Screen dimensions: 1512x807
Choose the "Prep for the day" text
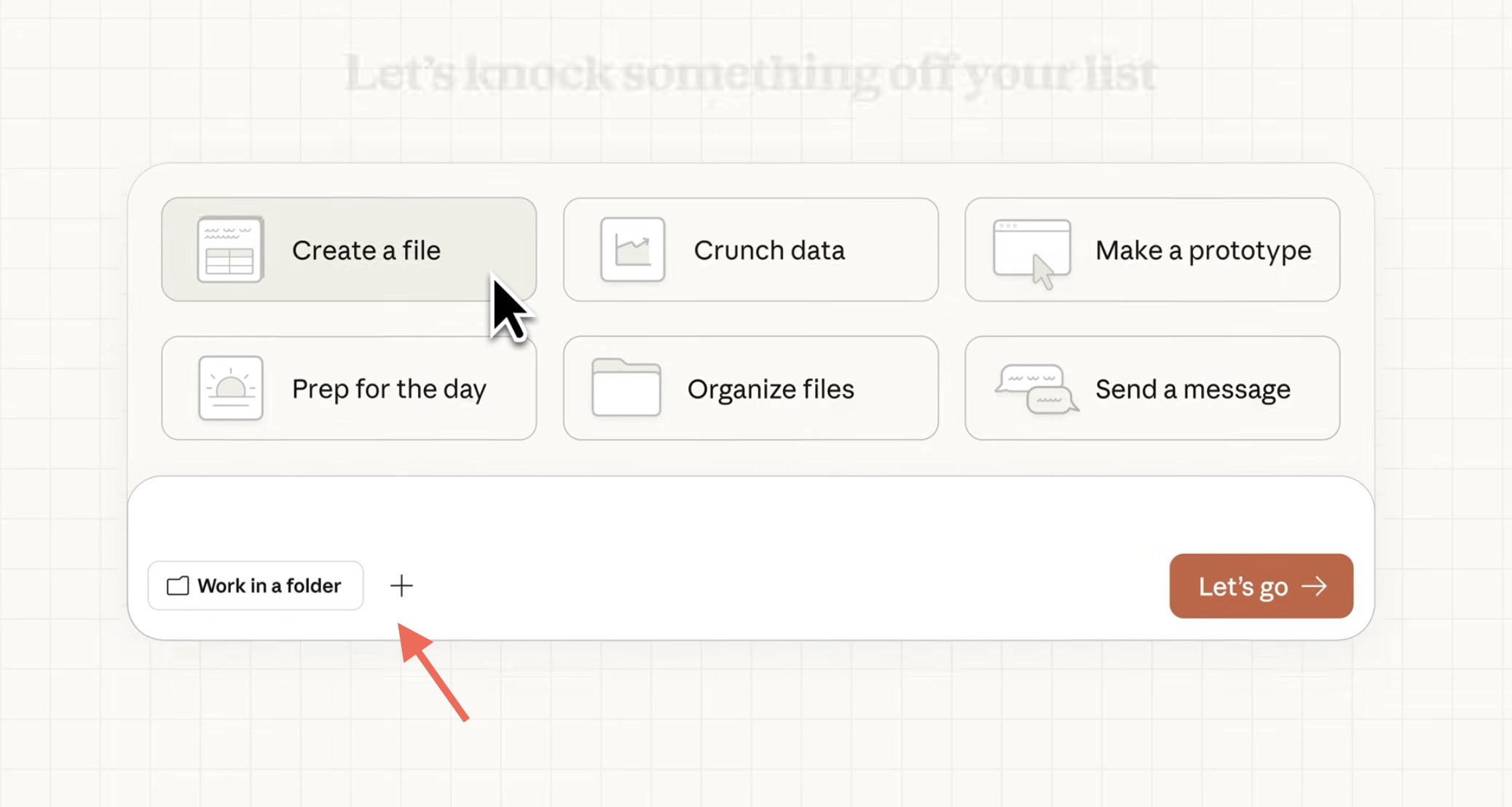(389, 389)
